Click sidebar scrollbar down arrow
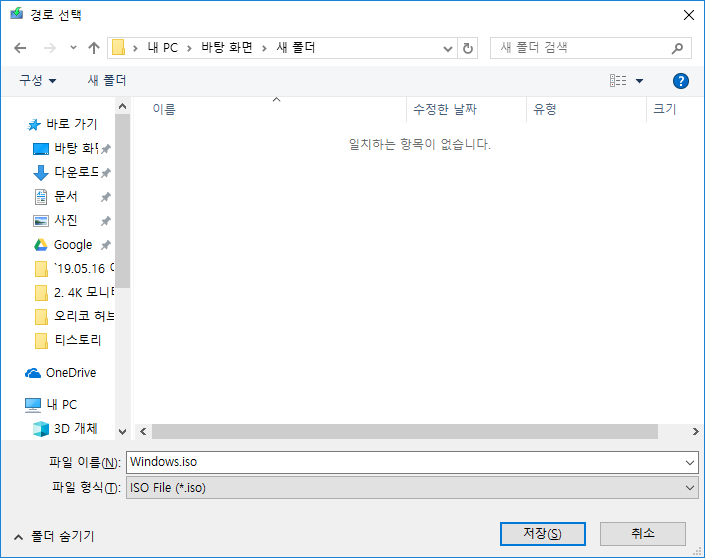Image resolution: width=705 pixels, height=558 pixels. coord(122,432)
